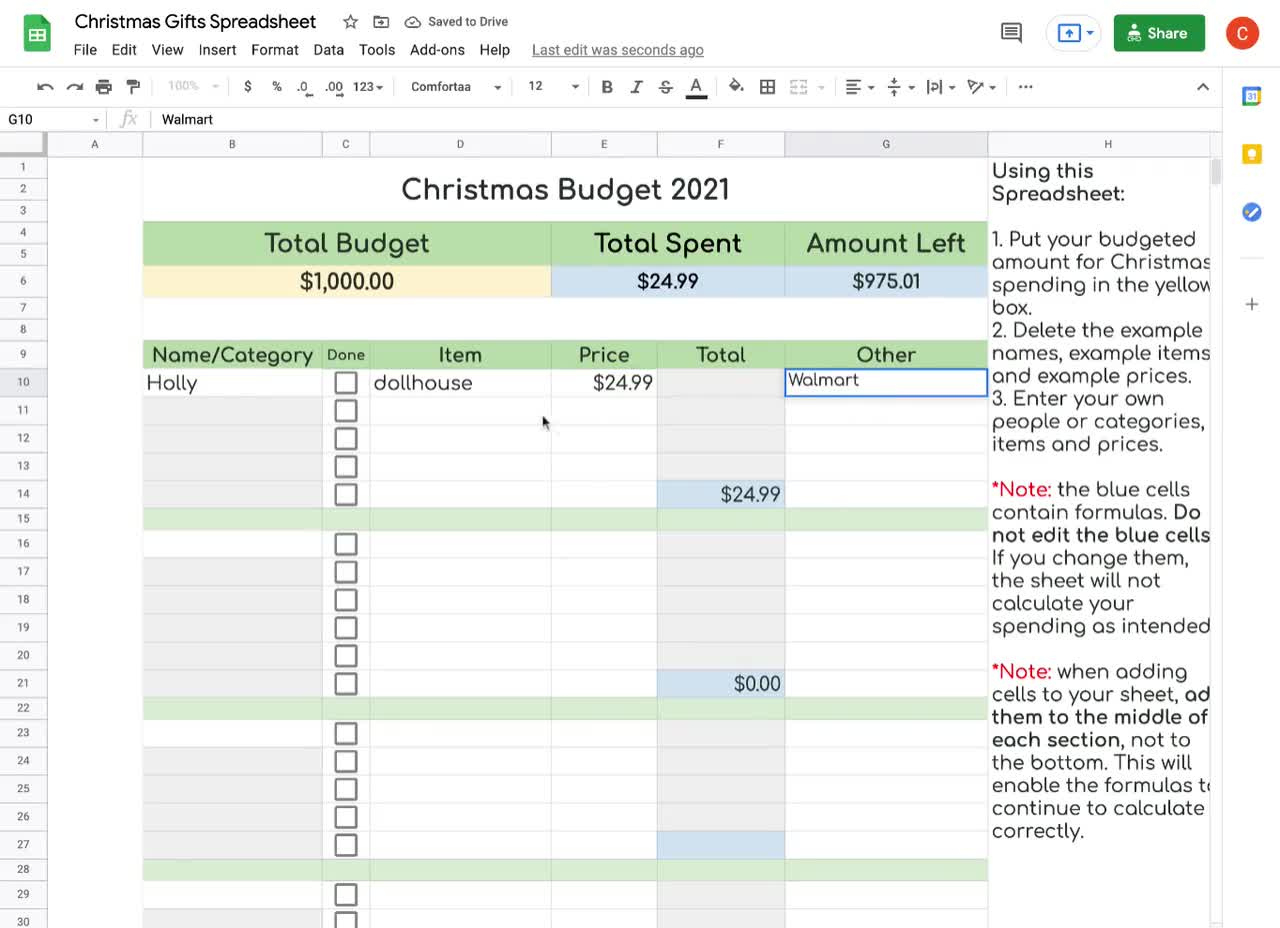Viewport: 1280px width, 928px height.
Task: Open the Comfortaa font dropdown
Action: coord(455,87)
